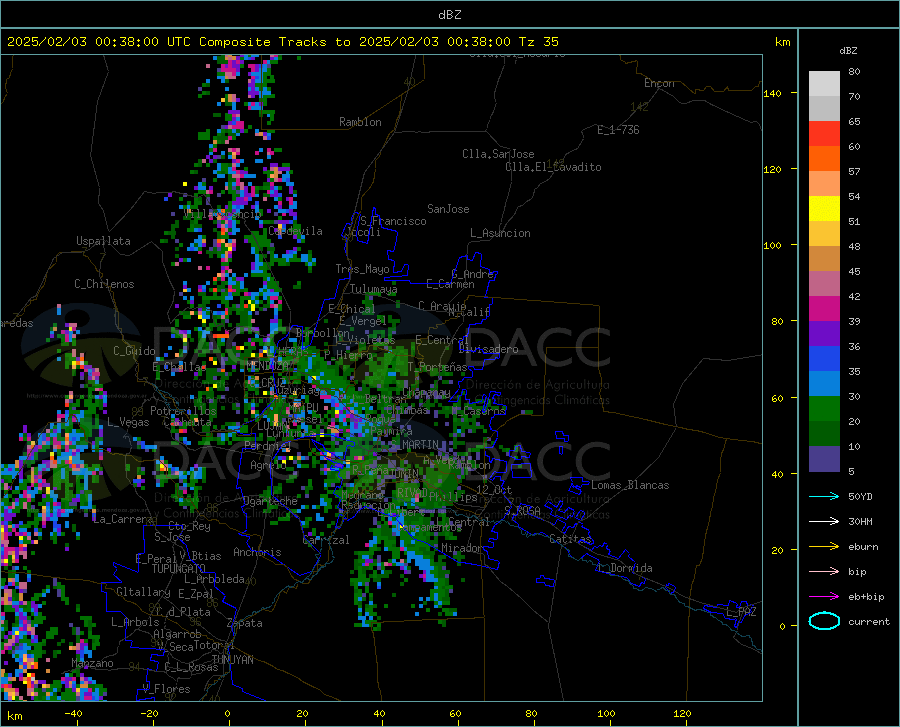Click the 'L_Dormida' map label
The width and height of the screenshot is (900, 727).
pos(625,568)
